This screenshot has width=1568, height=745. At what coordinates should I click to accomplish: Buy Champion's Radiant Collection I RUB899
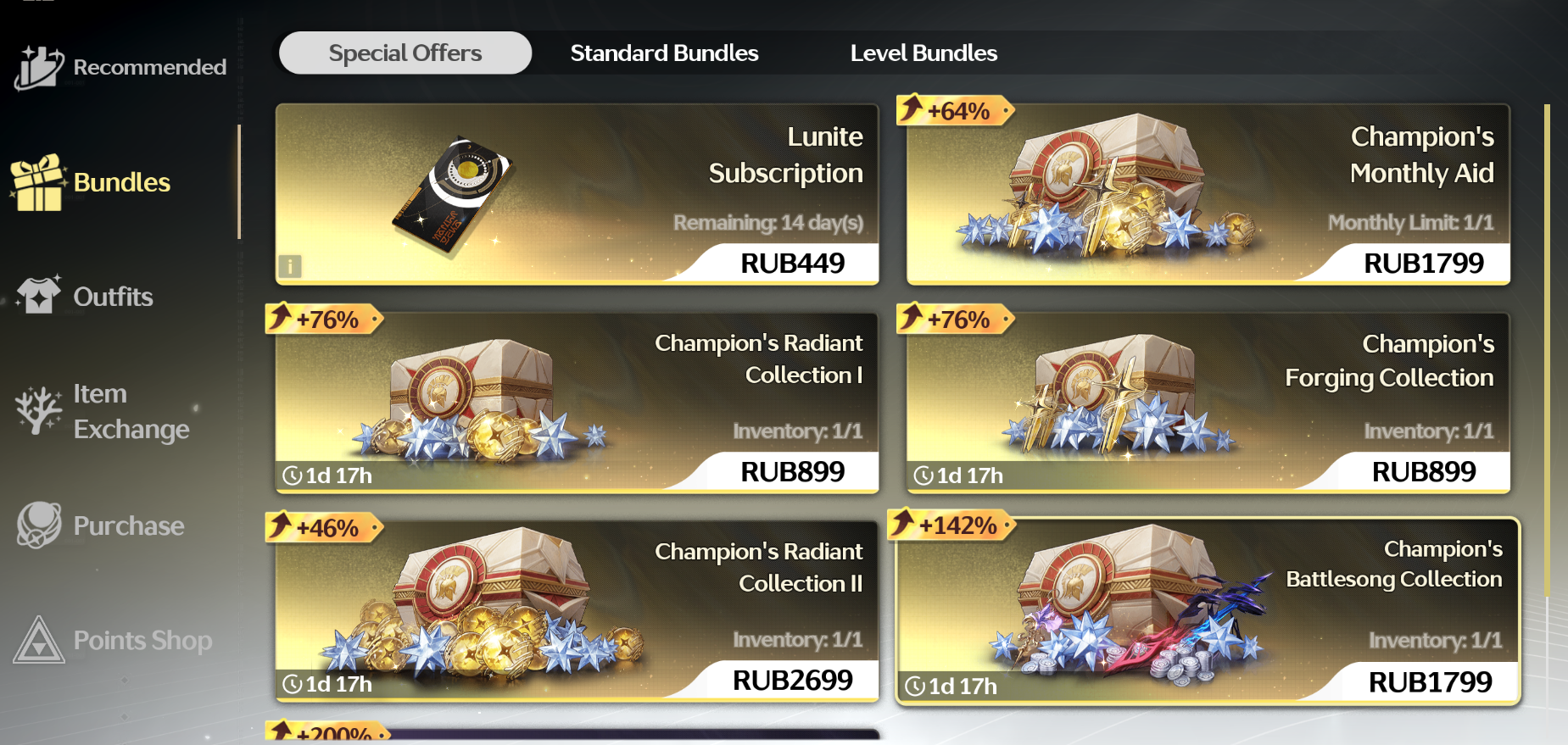[792, 471]
